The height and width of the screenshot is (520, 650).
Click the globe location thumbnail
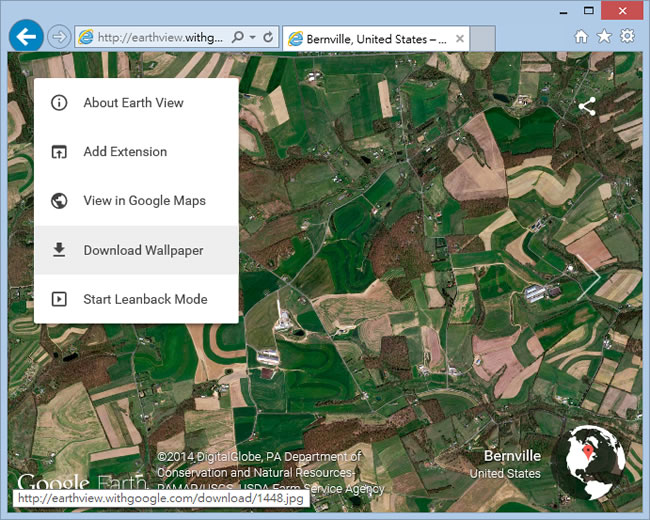pyautogui.click(x=590, y=462)
